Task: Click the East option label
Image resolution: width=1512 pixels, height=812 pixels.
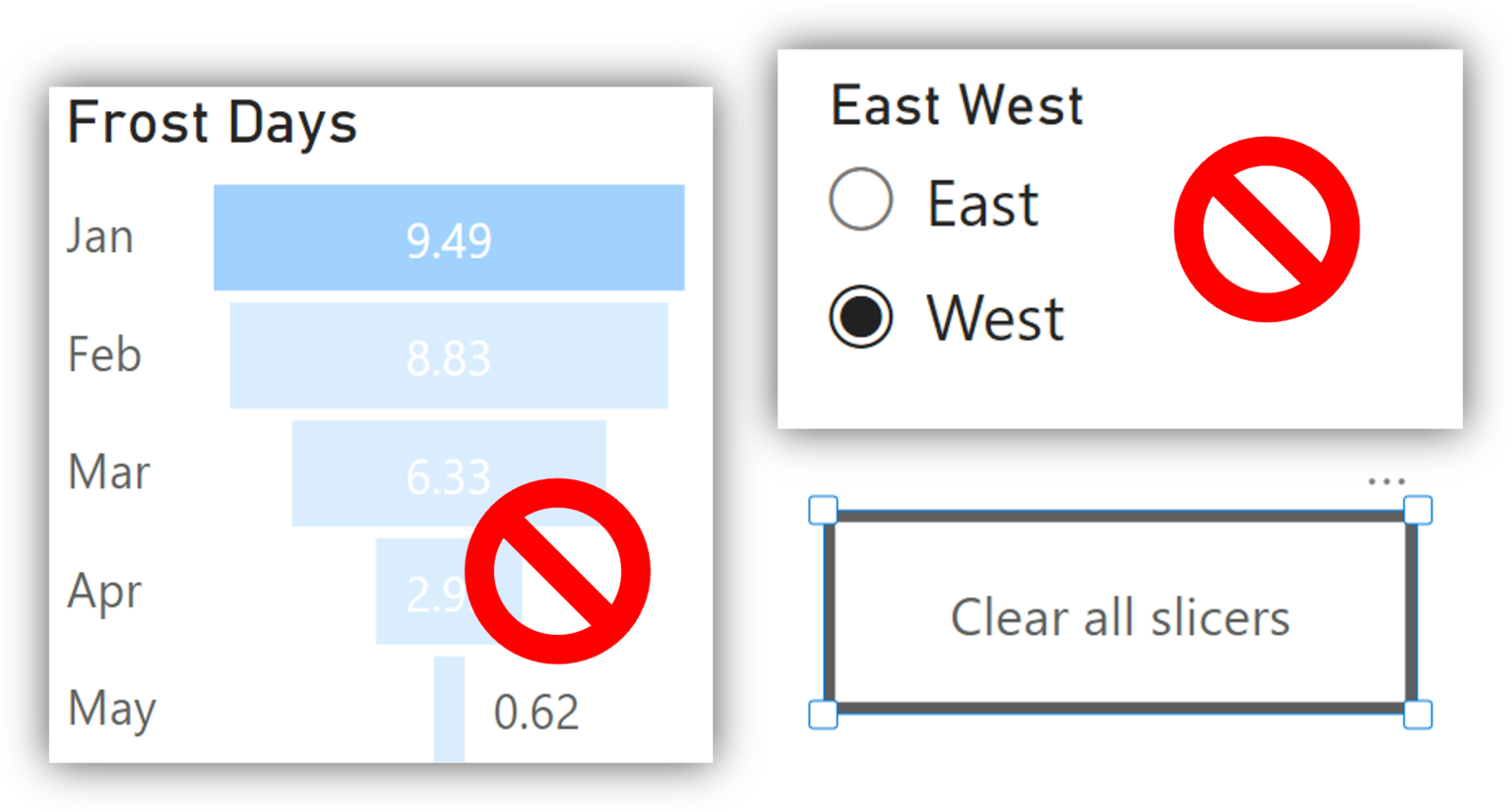Action: pyautogui.click(x=982, y=204)
